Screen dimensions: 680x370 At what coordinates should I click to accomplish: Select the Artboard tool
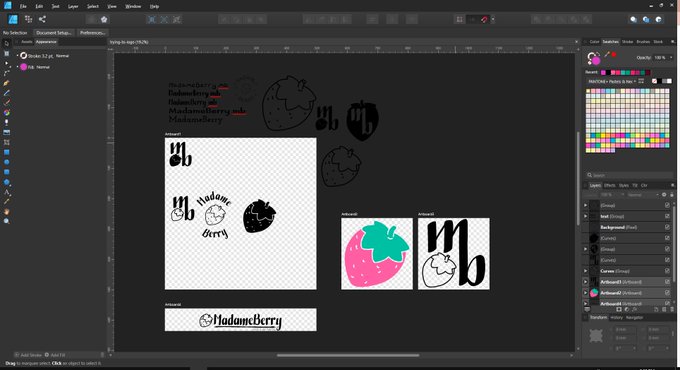click(x=7, y=53)
